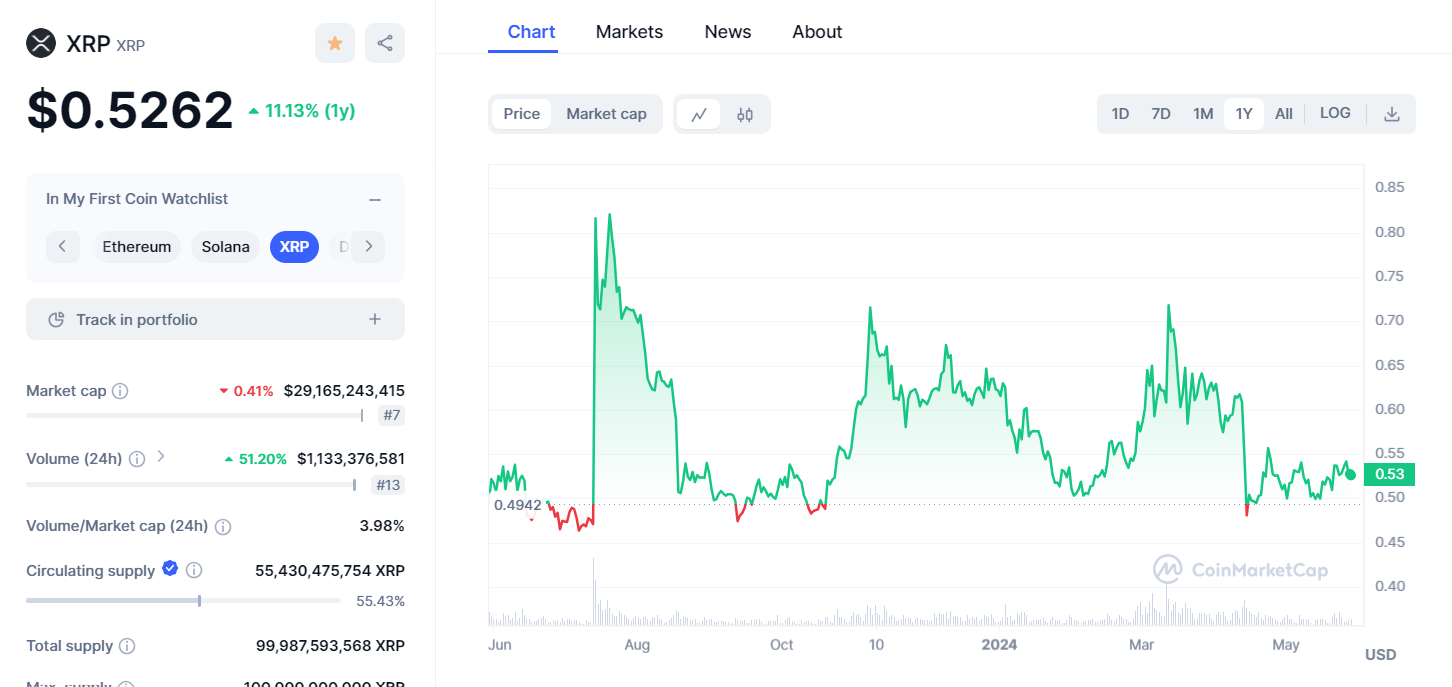Set chart range to 7D

click(x=1161, y=114)
